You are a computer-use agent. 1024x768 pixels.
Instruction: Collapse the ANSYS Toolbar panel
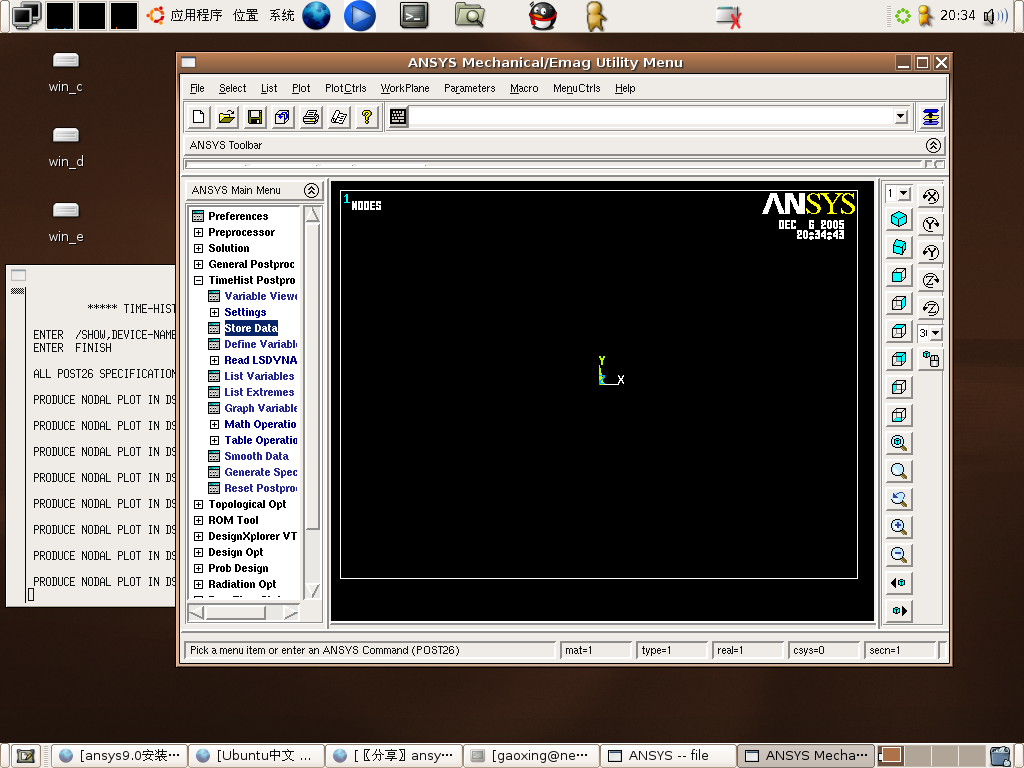coord(933,145)
